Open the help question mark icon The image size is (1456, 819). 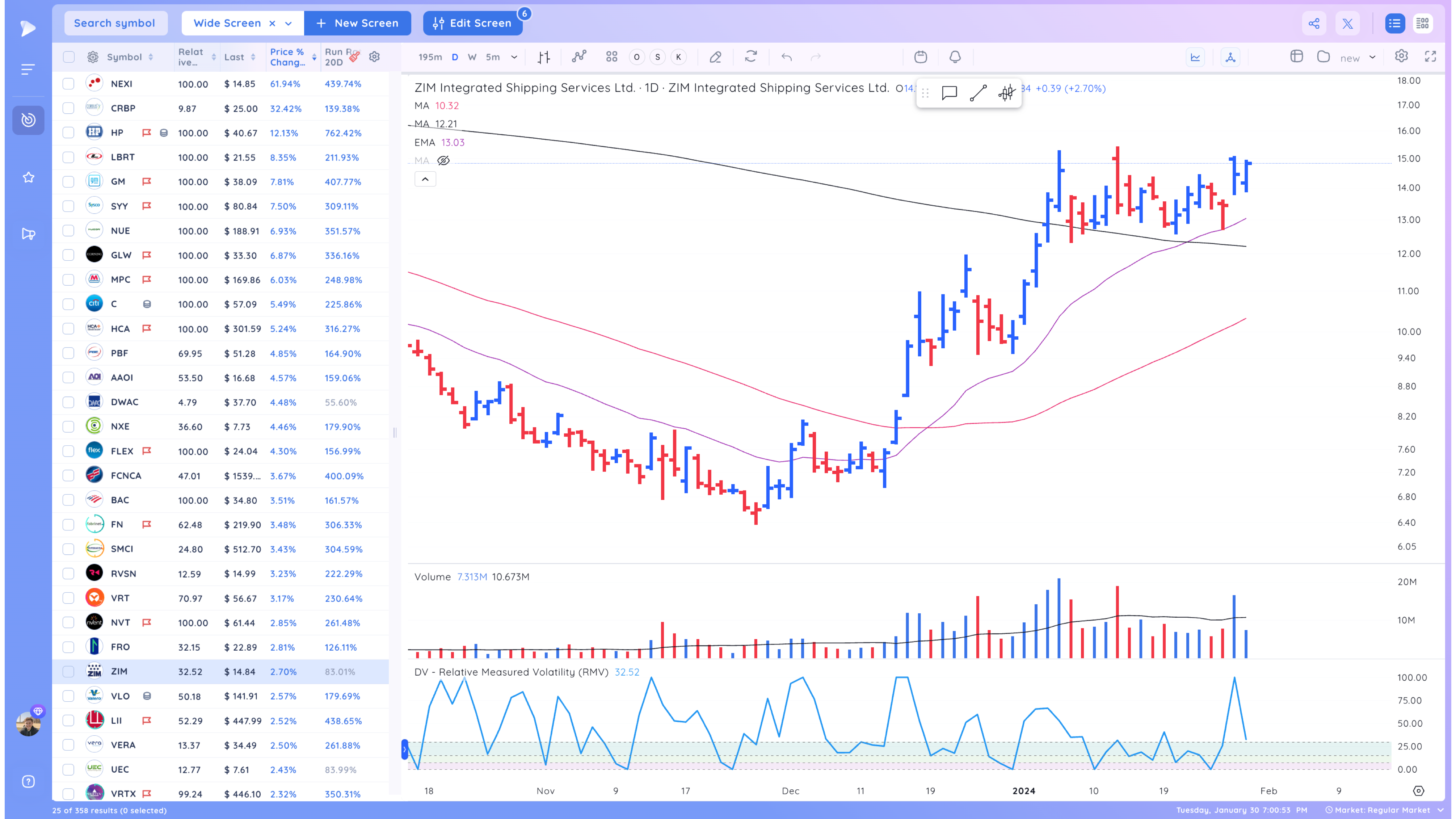coord(28,781)
